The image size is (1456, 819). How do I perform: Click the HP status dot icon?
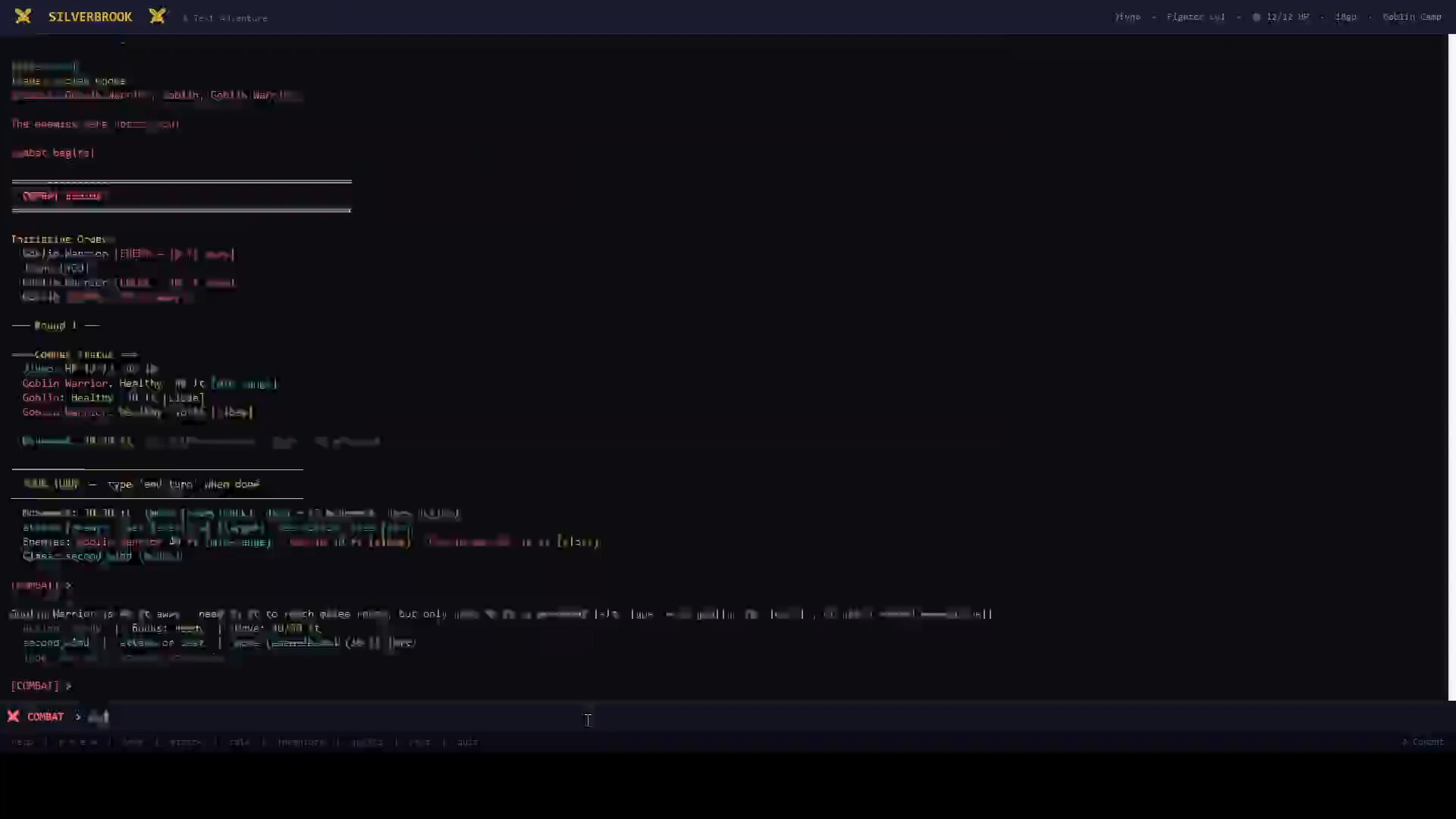1256,17
